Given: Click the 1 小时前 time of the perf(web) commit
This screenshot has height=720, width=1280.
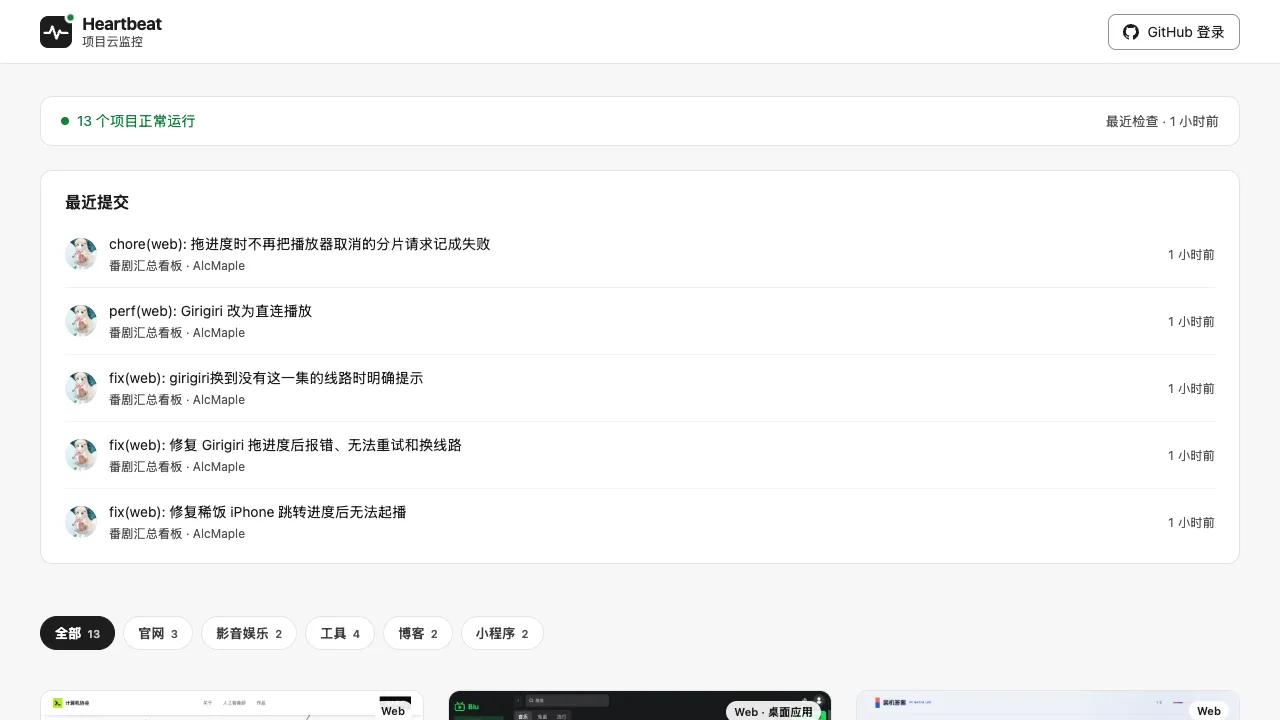Looking at the screenshot, I should pyautogui.click(x=1191, y=321).
